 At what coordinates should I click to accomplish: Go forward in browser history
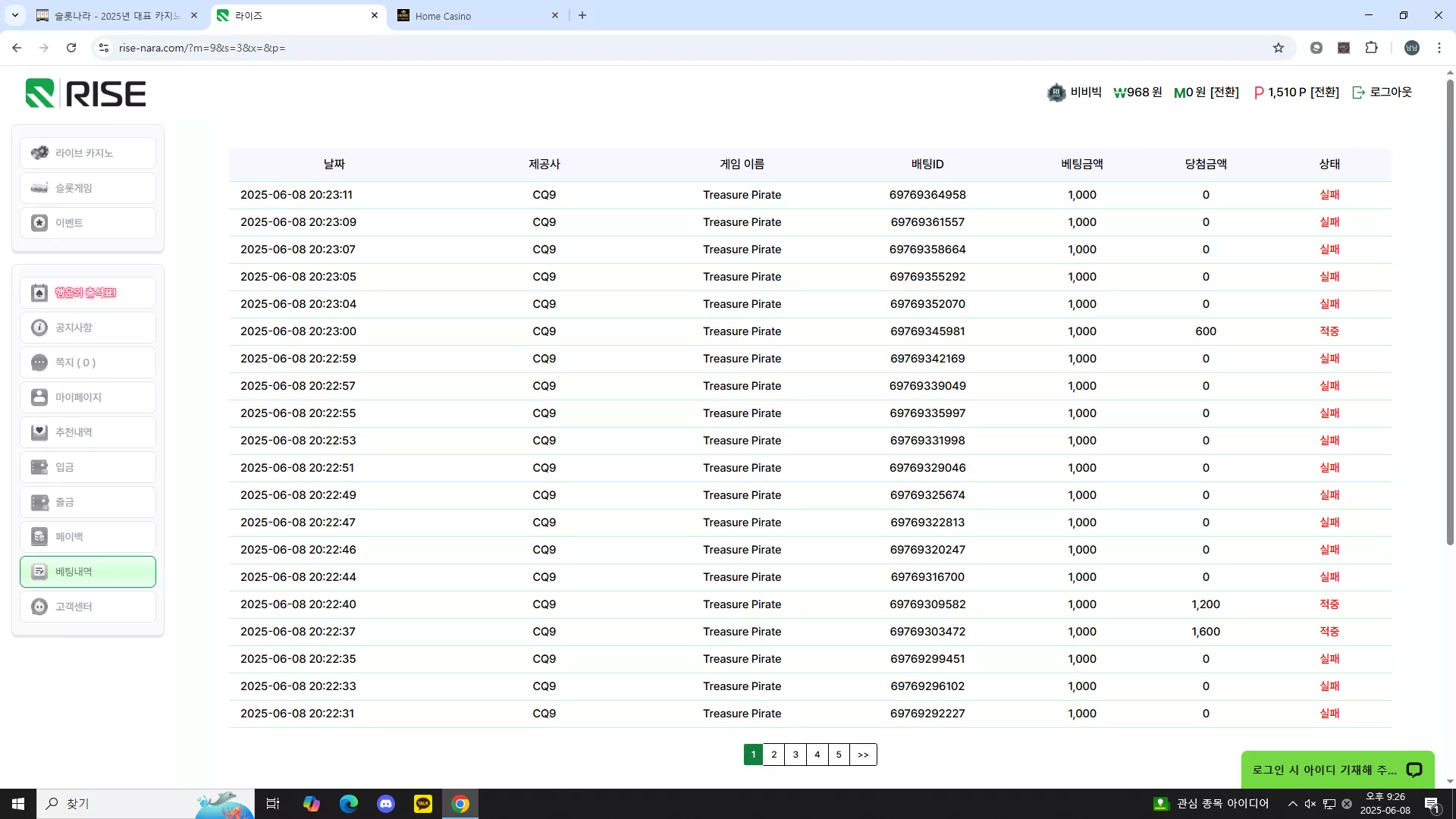pos(44,48)
